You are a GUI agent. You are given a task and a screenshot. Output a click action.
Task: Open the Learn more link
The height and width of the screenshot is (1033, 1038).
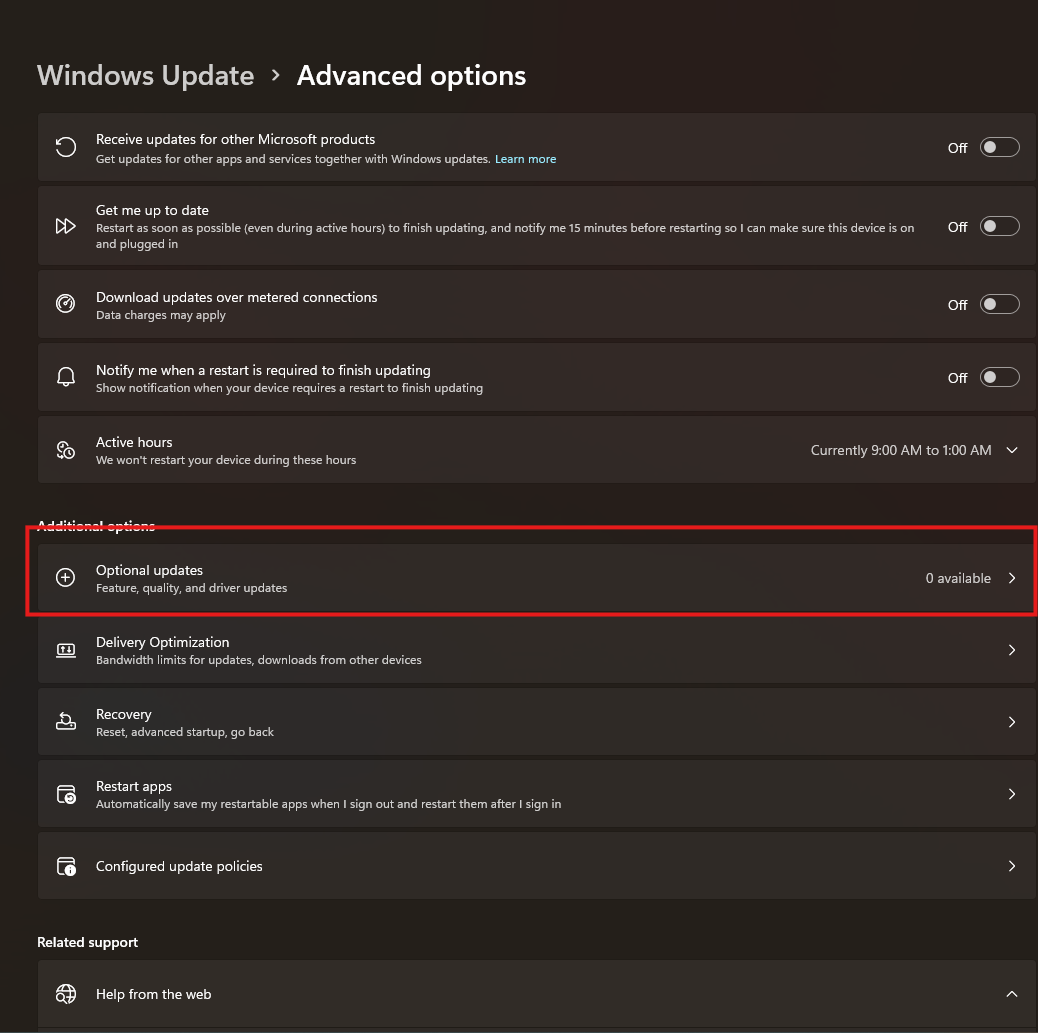[526, 159]
